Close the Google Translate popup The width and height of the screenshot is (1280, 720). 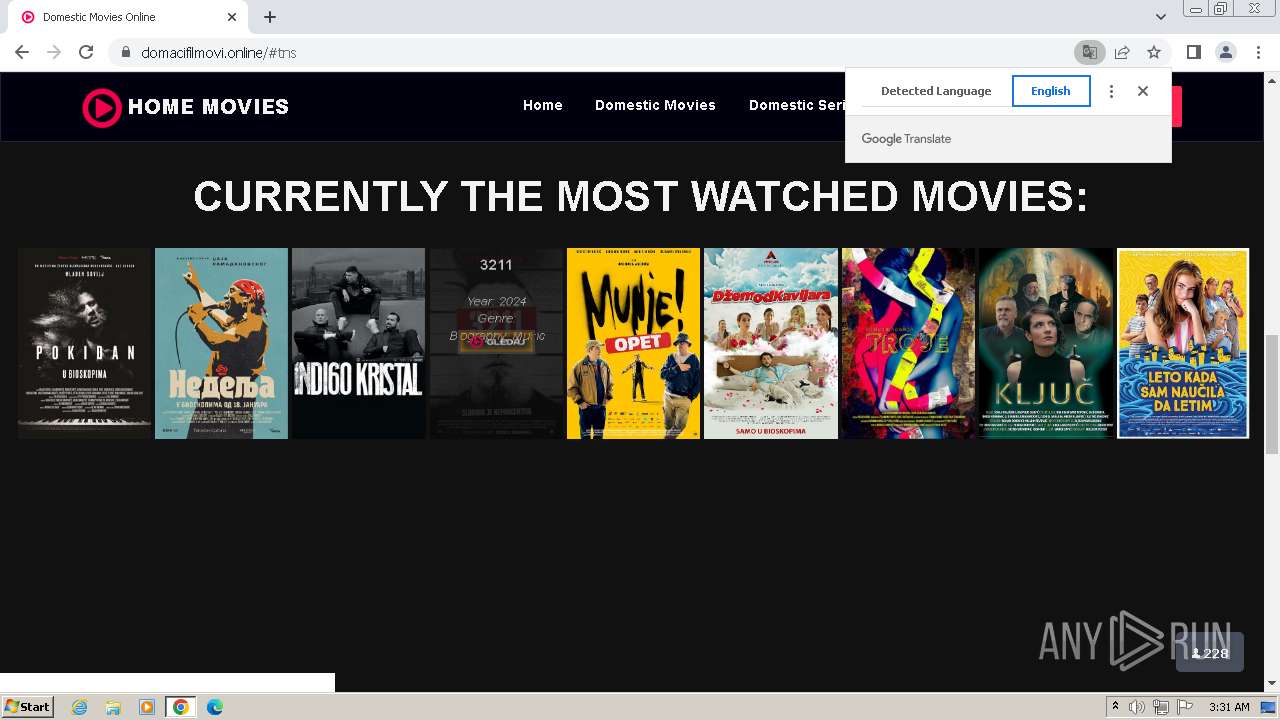(x=1143, y=91)
